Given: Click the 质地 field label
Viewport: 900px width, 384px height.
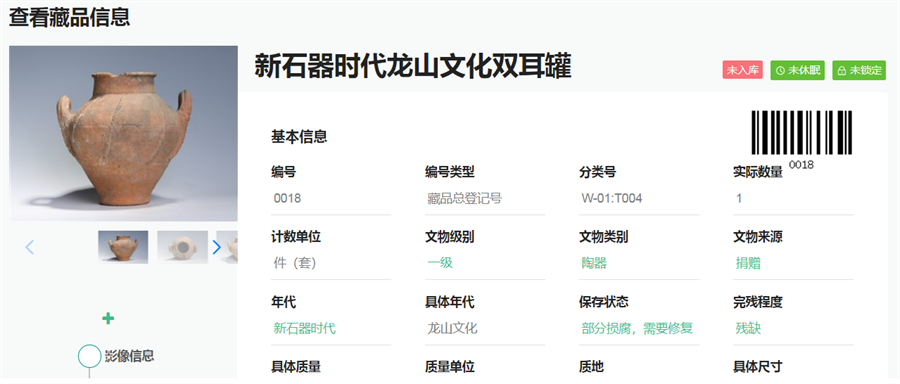Looking at the screenshot, I should pos(591,366).
